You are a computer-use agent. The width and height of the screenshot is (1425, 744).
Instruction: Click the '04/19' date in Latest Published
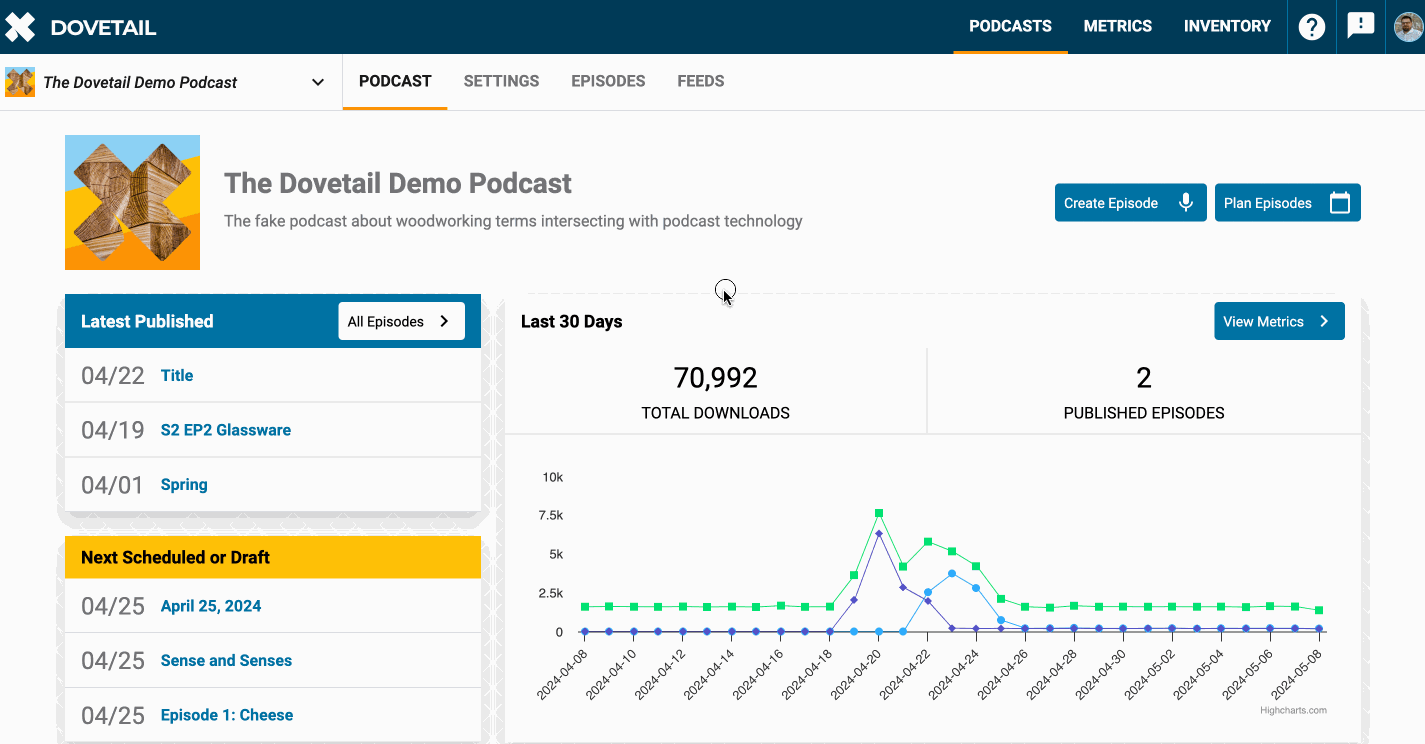(113, 430)
